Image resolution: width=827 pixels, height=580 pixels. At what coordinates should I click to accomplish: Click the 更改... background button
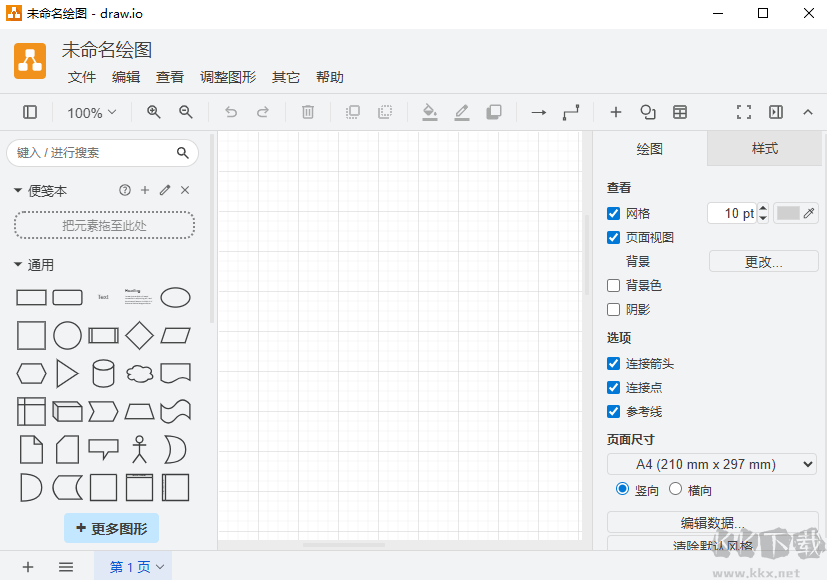[x=764, y=262]
